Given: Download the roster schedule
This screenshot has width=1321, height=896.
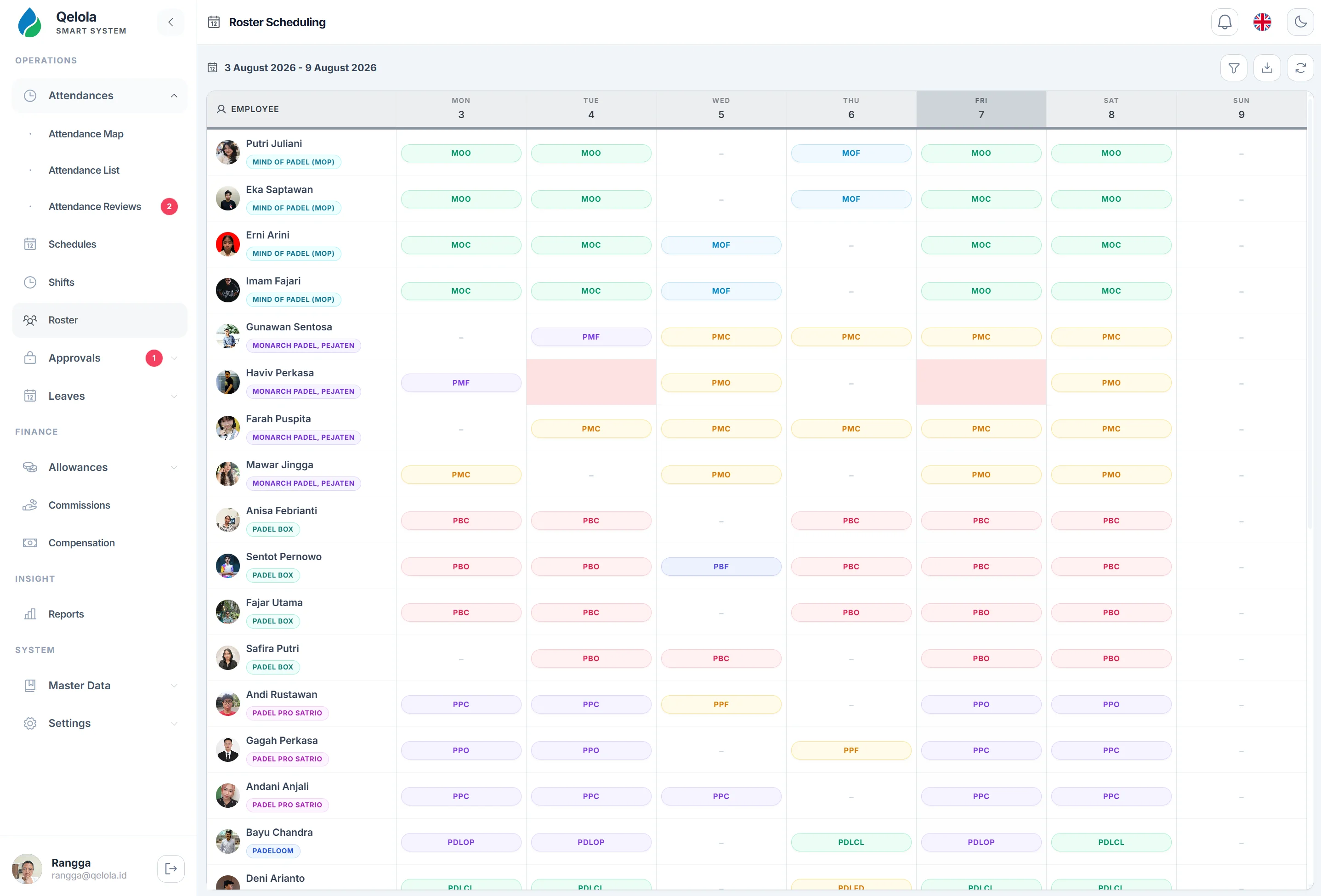Looking at the screenshot, I should tap(1267, 68).
